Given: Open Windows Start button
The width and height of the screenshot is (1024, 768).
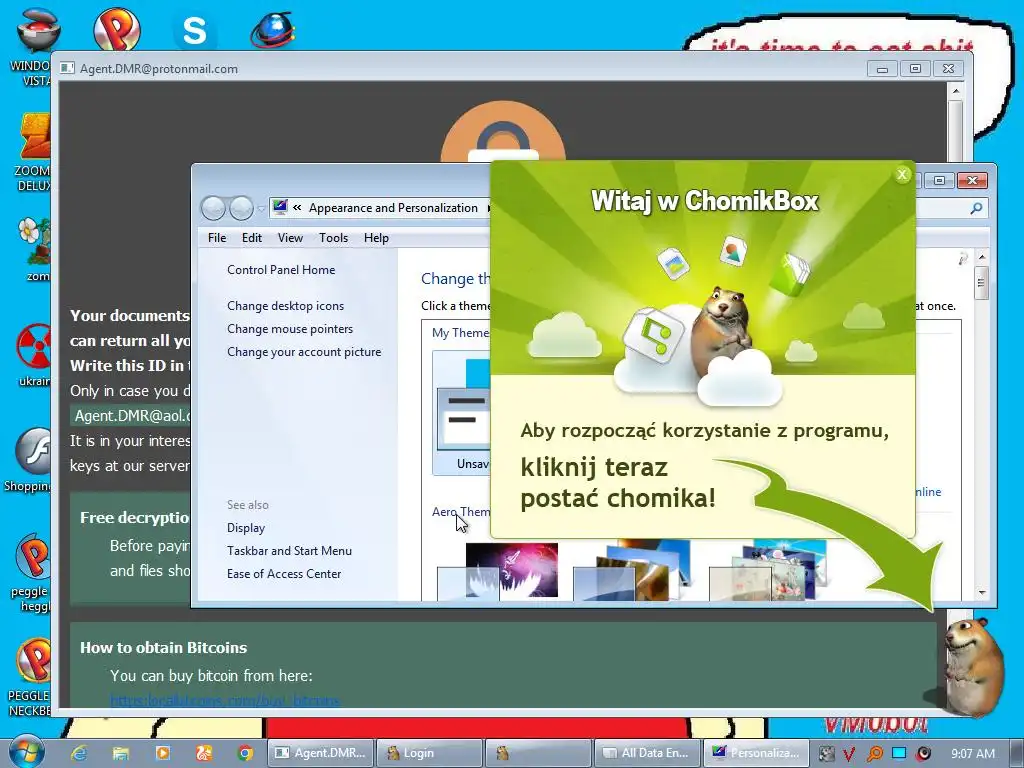Looking at the screenshot, I should tap(26, 752).
